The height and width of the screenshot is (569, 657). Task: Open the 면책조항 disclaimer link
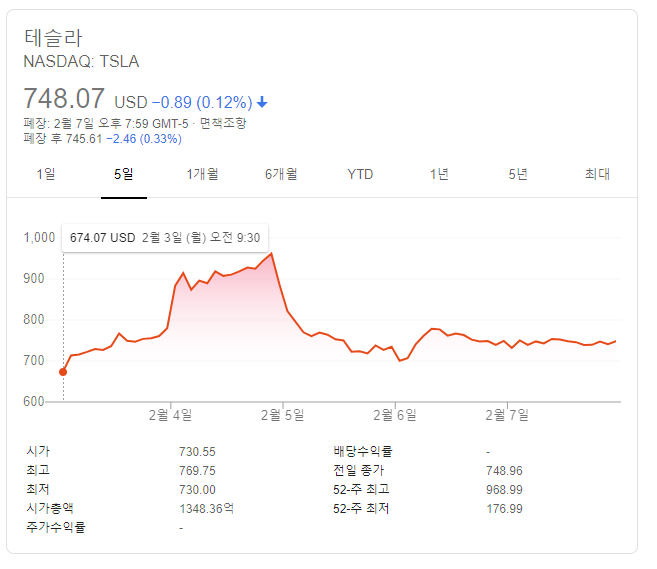[x=222, y=123]
